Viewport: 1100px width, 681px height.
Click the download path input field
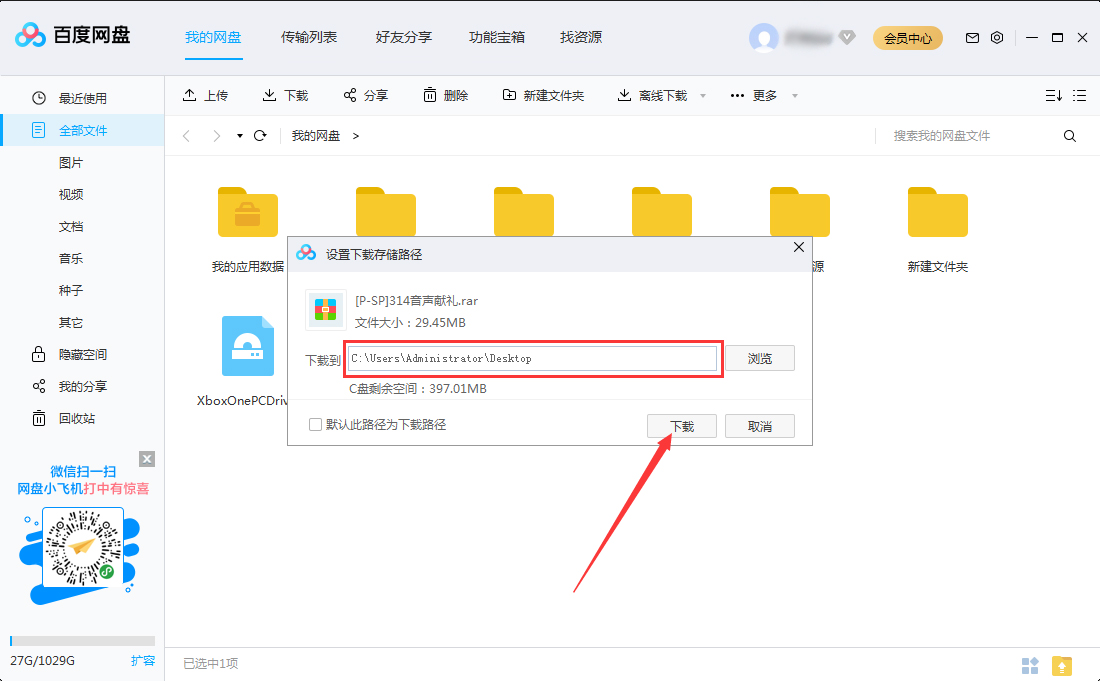coord(533,358)
